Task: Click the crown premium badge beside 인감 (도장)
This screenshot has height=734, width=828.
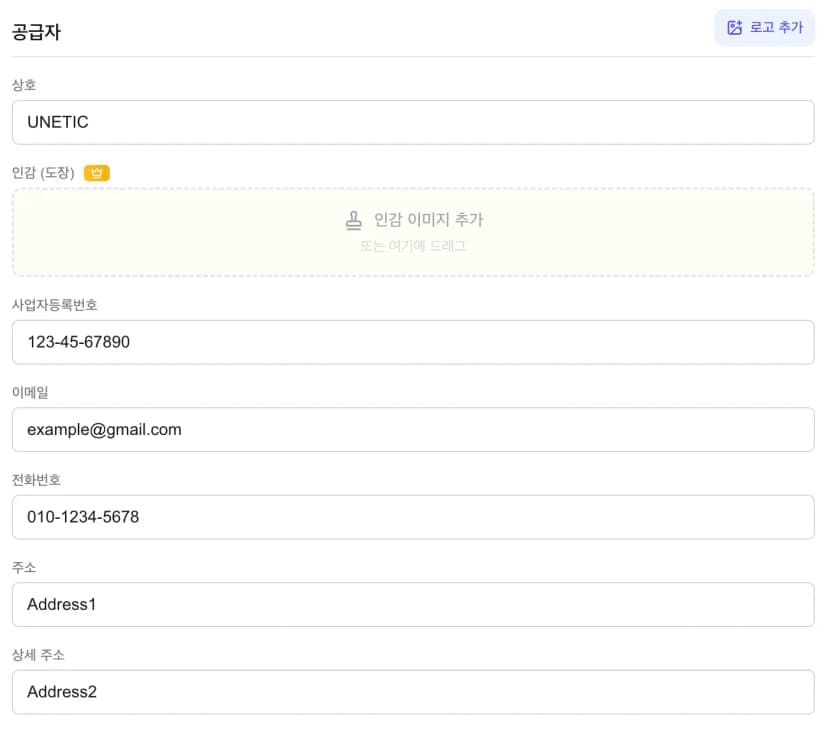Action: 97,173
